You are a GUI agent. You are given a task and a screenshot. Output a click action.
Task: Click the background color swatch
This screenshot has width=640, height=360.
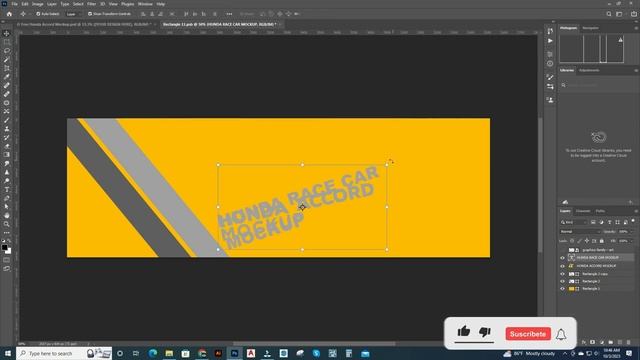pyautogui.click(x=8, y=251)
